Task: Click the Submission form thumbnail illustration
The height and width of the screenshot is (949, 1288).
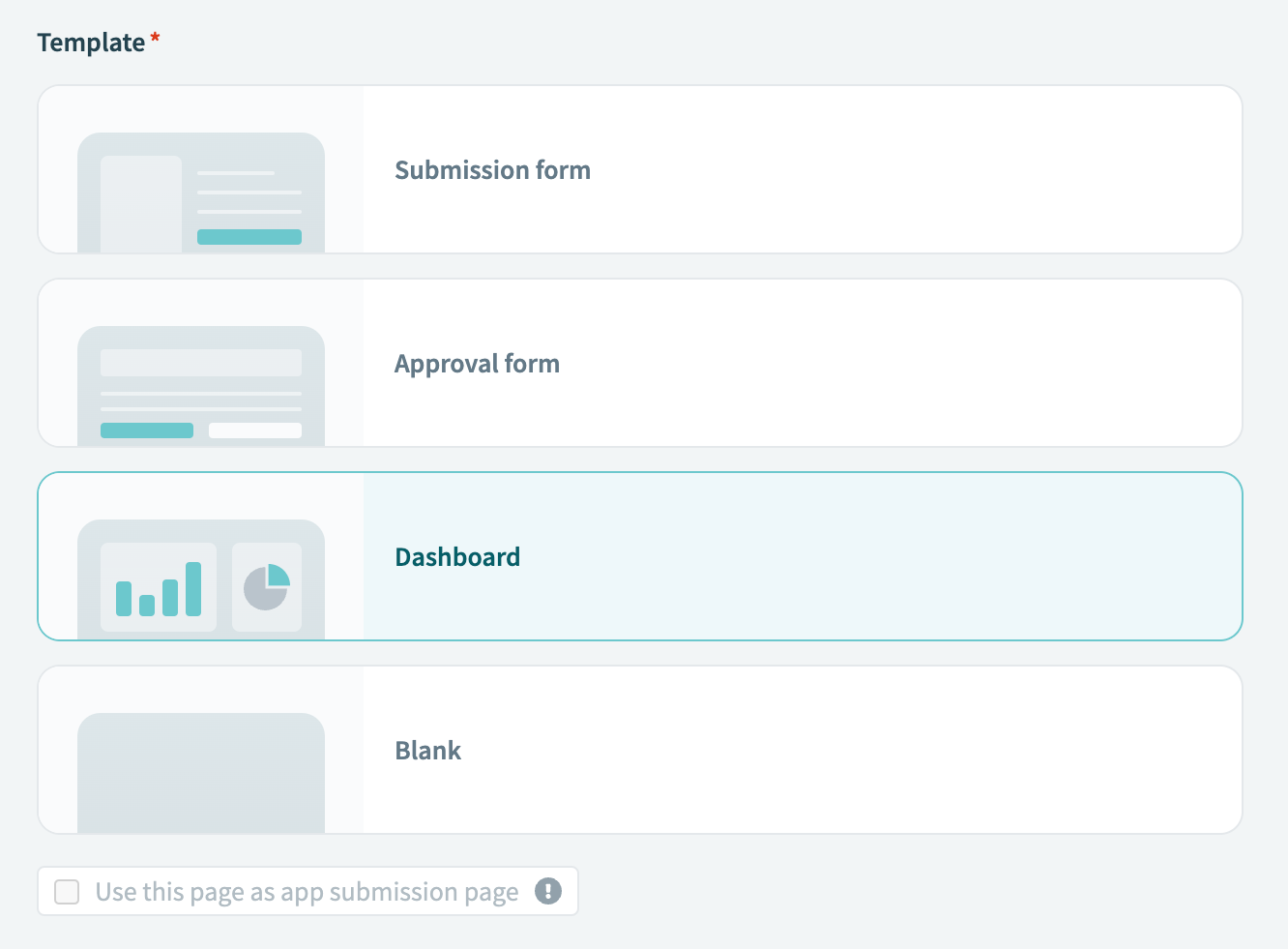Action: (200, 189)
